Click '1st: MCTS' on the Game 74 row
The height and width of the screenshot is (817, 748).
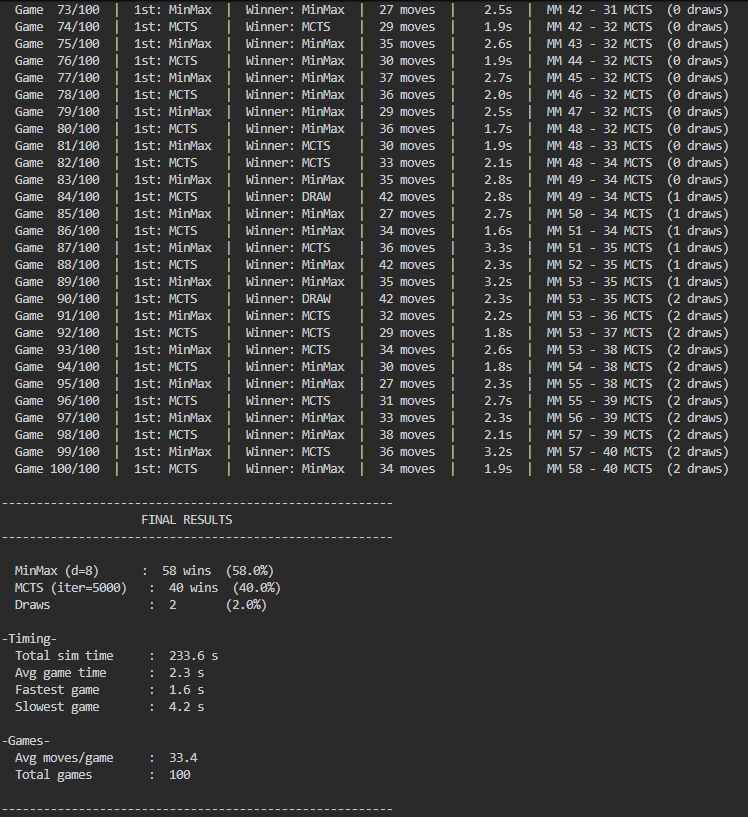[166, 27]
